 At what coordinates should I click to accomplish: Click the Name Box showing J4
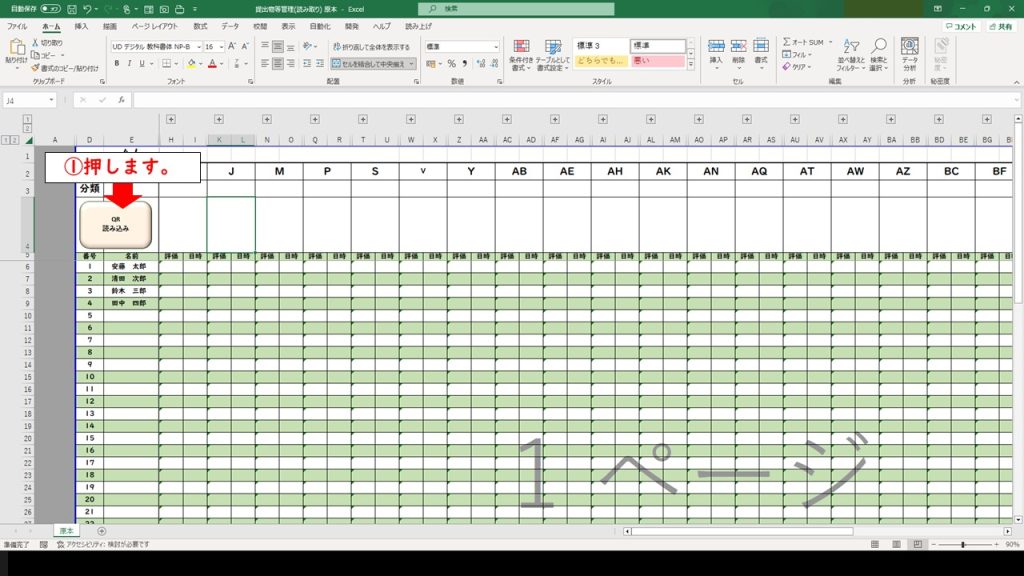point(26,100)
